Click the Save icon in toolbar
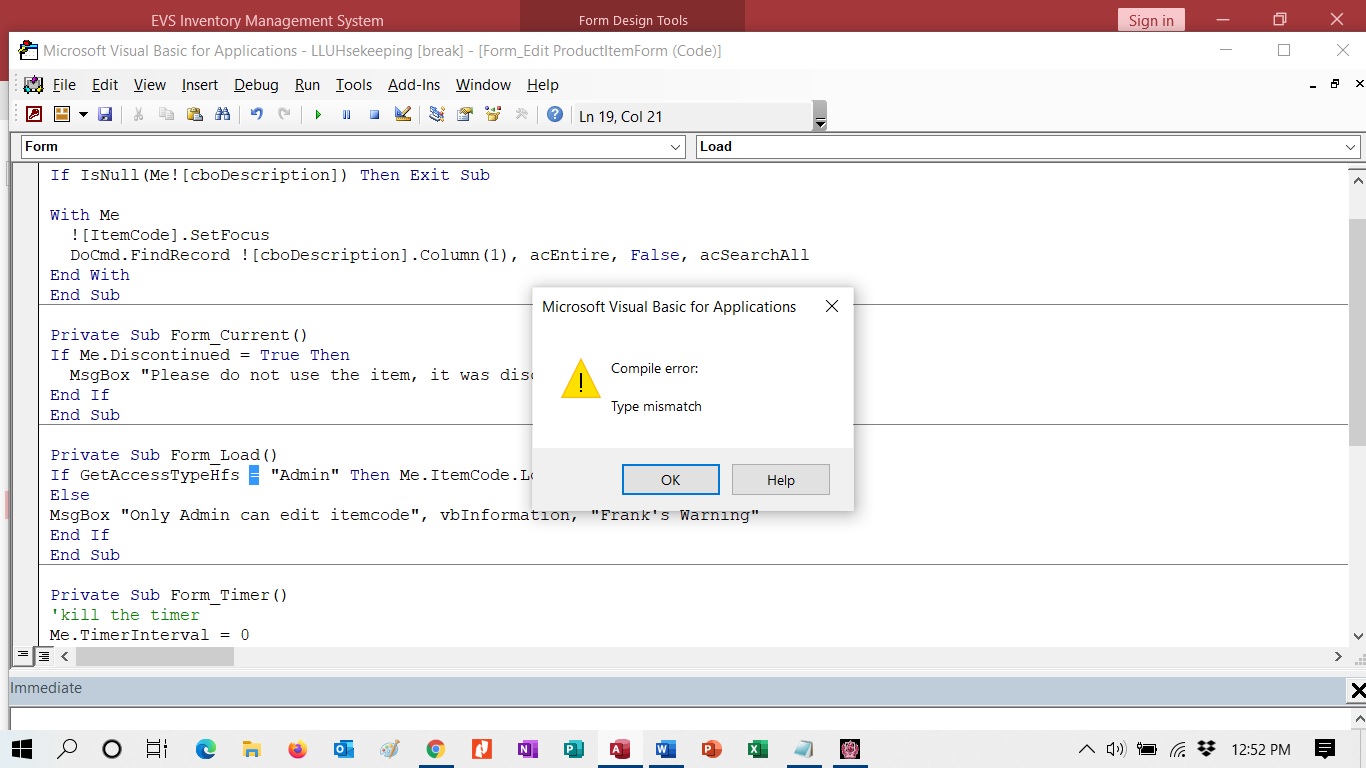The height and width of the screenshot is (768, 1366). click(x=105, y=115)
